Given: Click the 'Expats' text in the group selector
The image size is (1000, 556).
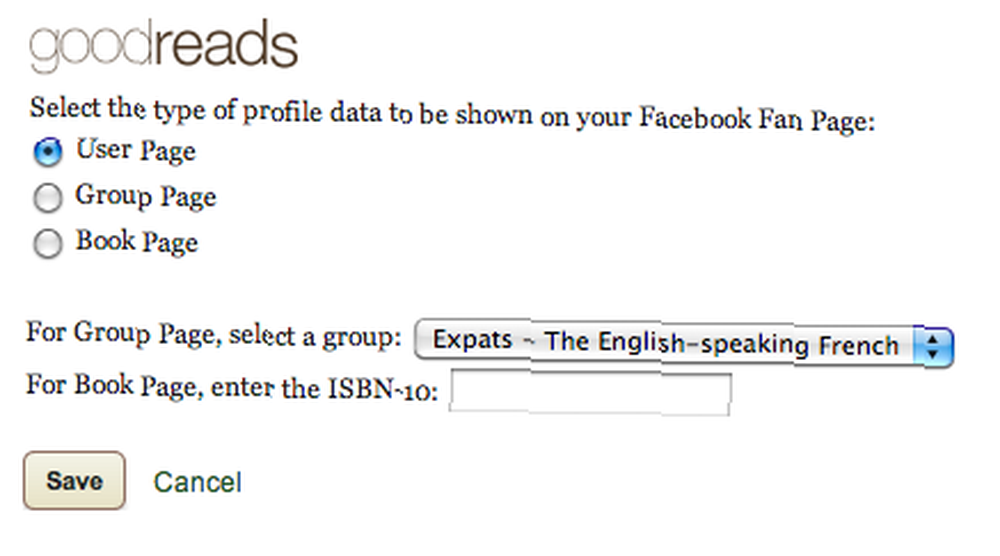Looking at the screenshot, I should (x=473, y=339).
